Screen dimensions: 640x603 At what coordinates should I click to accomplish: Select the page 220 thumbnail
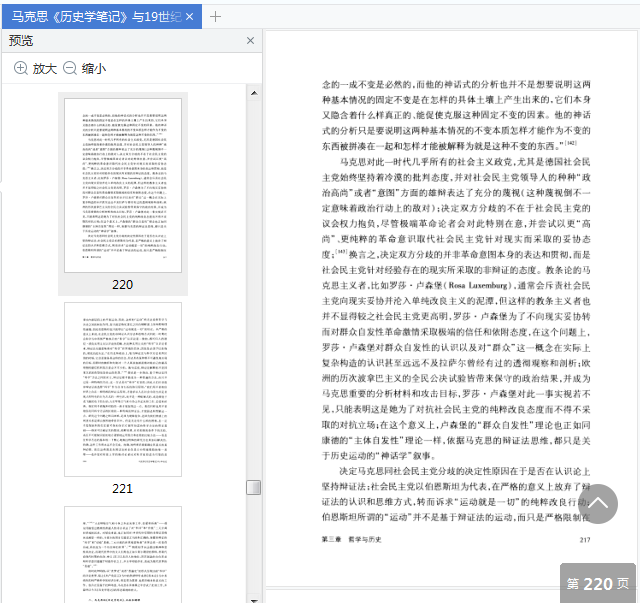tap(123, 185)
